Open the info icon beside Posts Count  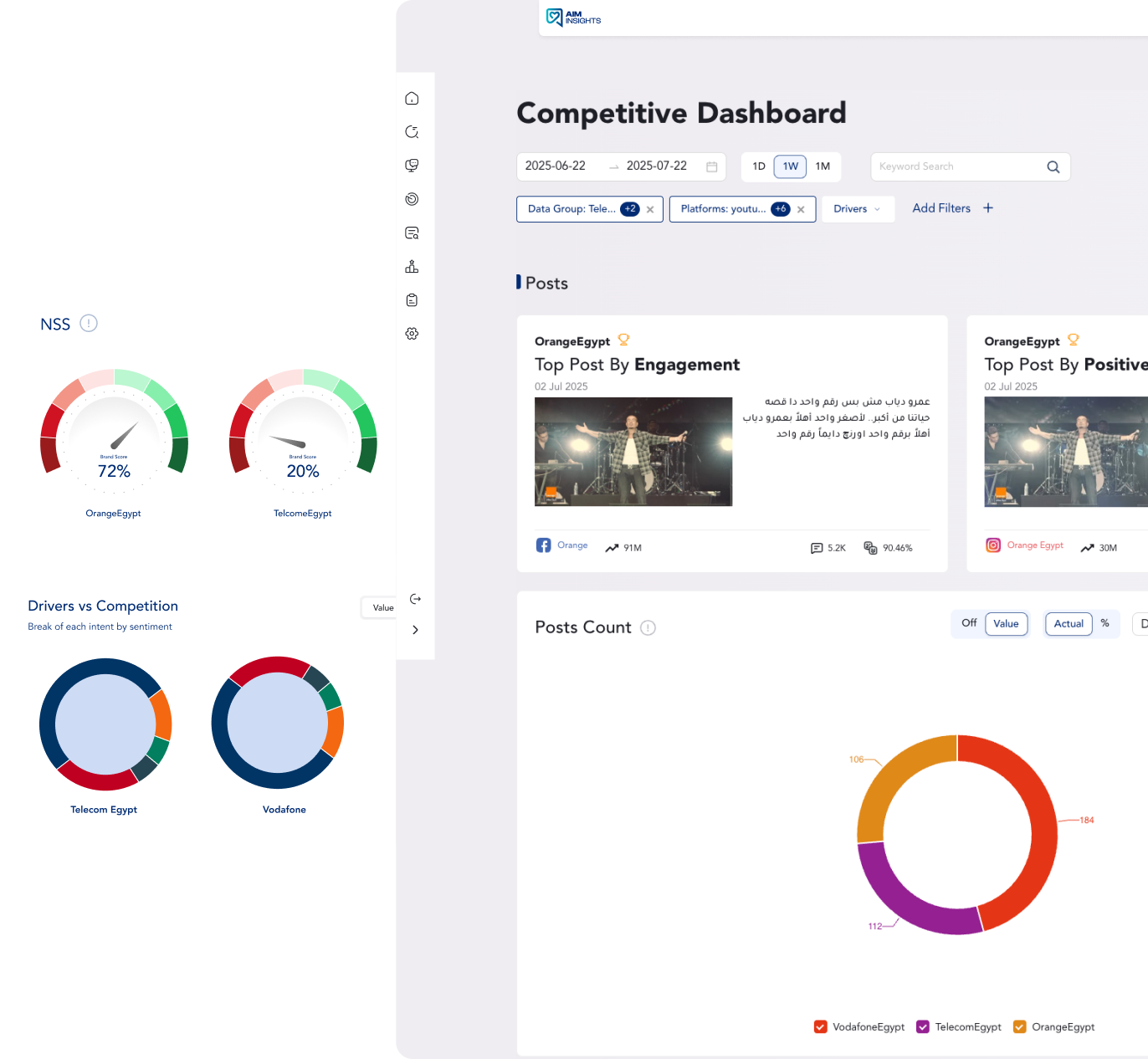648,628
